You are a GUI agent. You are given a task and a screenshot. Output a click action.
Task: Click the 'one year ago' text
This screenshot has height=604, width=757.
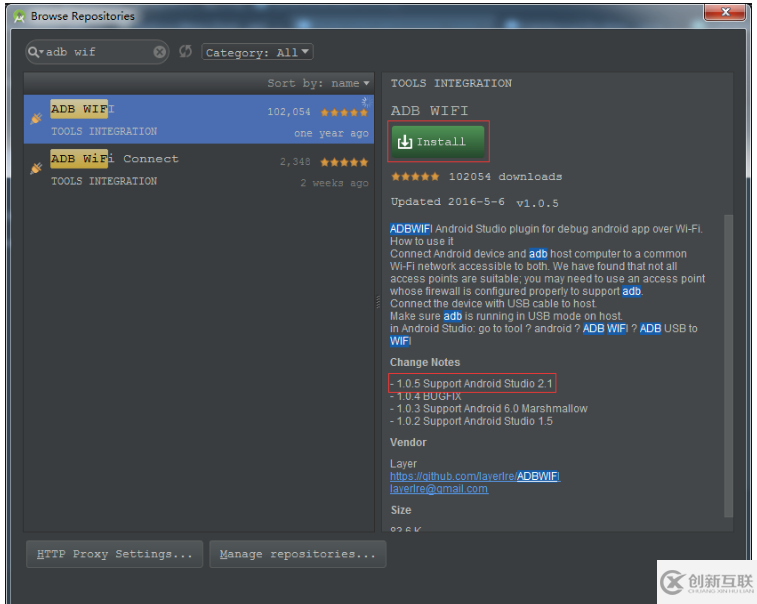(x=331, y=134)
